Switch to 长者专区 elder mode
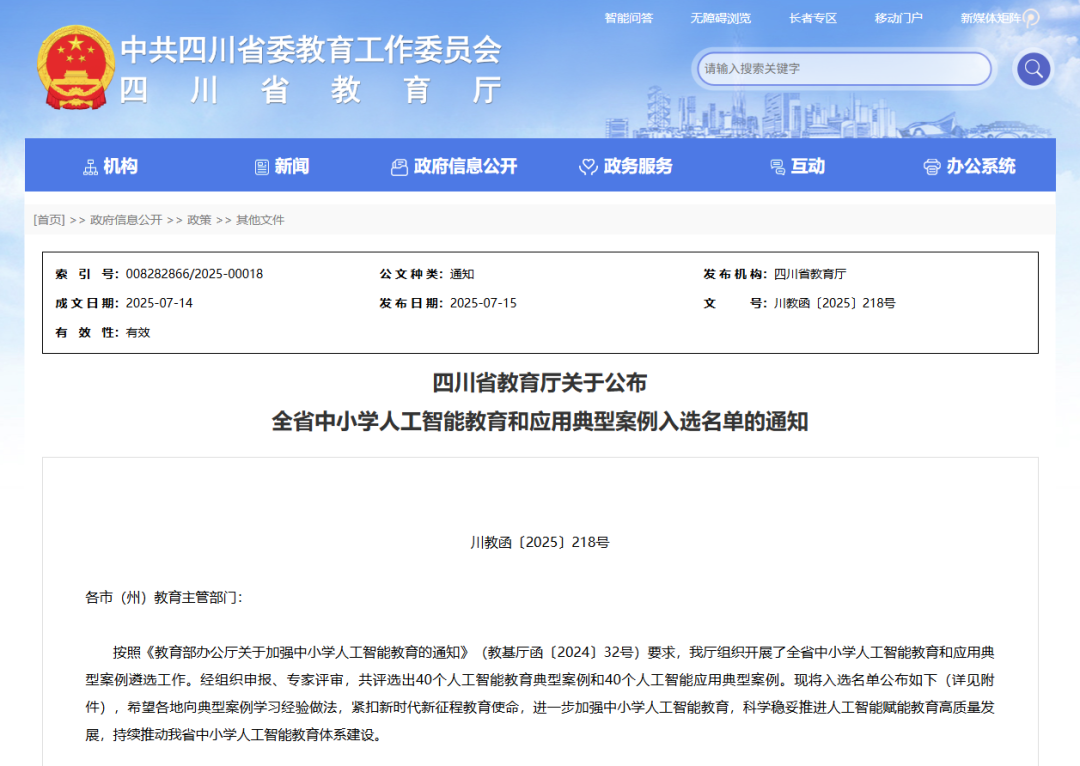 (812, 18)
